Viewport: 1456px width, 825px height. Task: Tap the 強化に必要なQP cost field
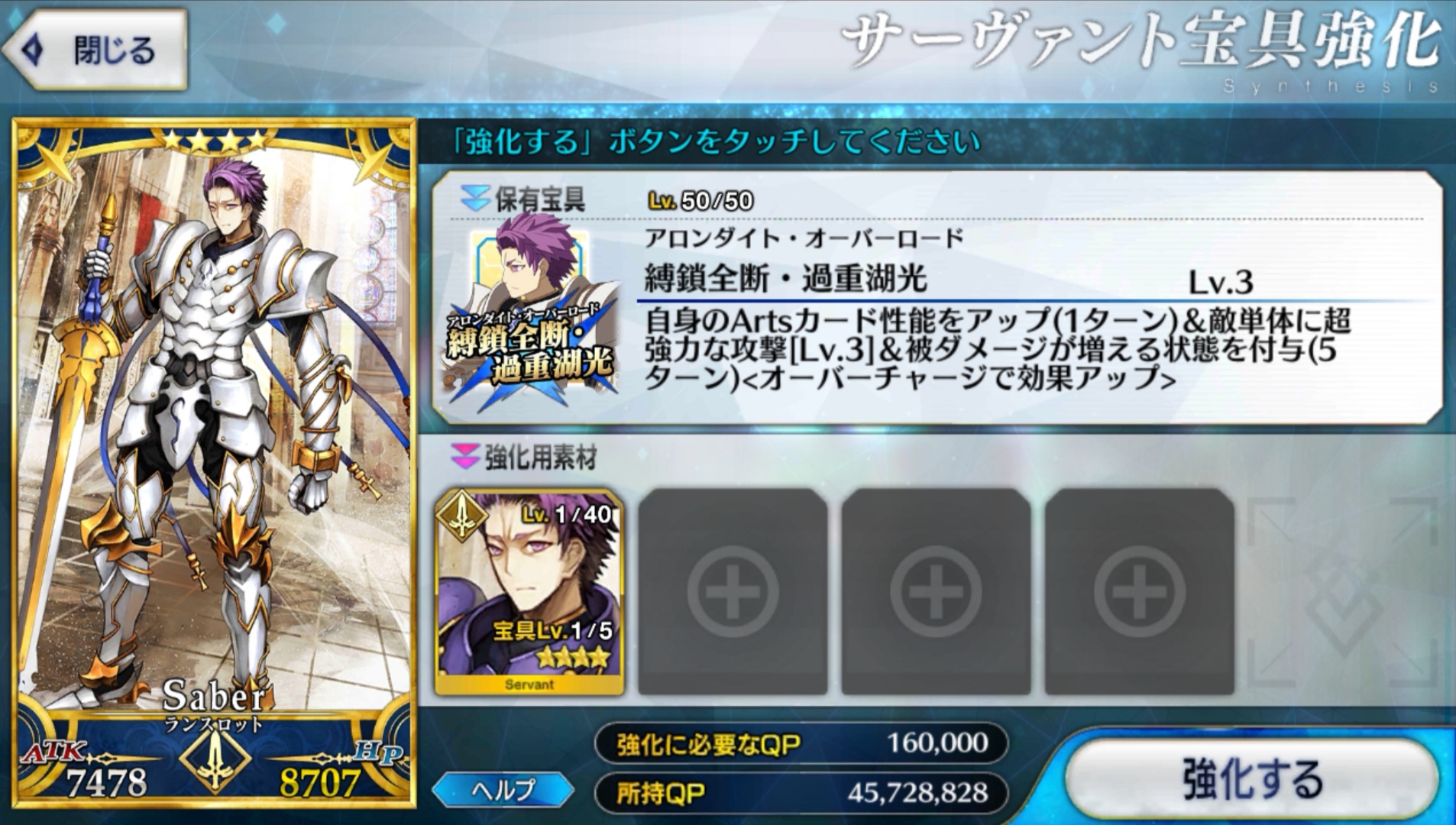pyautogui.click(x=801, y=743)
